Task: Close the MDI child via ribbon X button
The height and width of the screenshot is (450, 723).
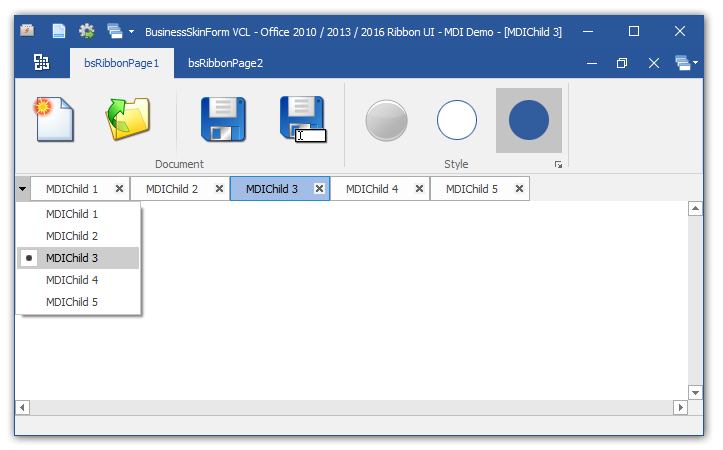Action: click(x=654, y=63)
